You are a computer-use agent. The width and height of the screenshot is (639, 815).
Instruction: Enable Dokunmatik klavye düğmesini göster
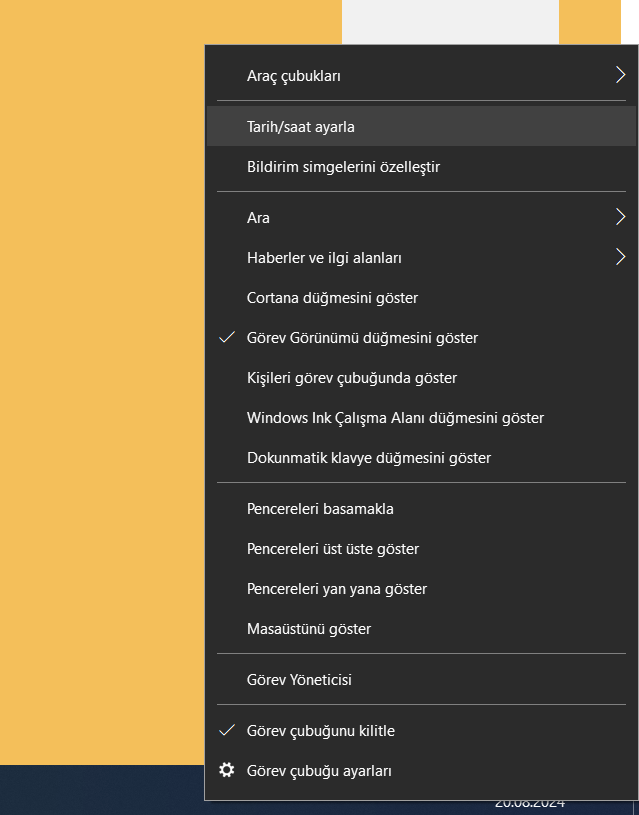(421, 458)
